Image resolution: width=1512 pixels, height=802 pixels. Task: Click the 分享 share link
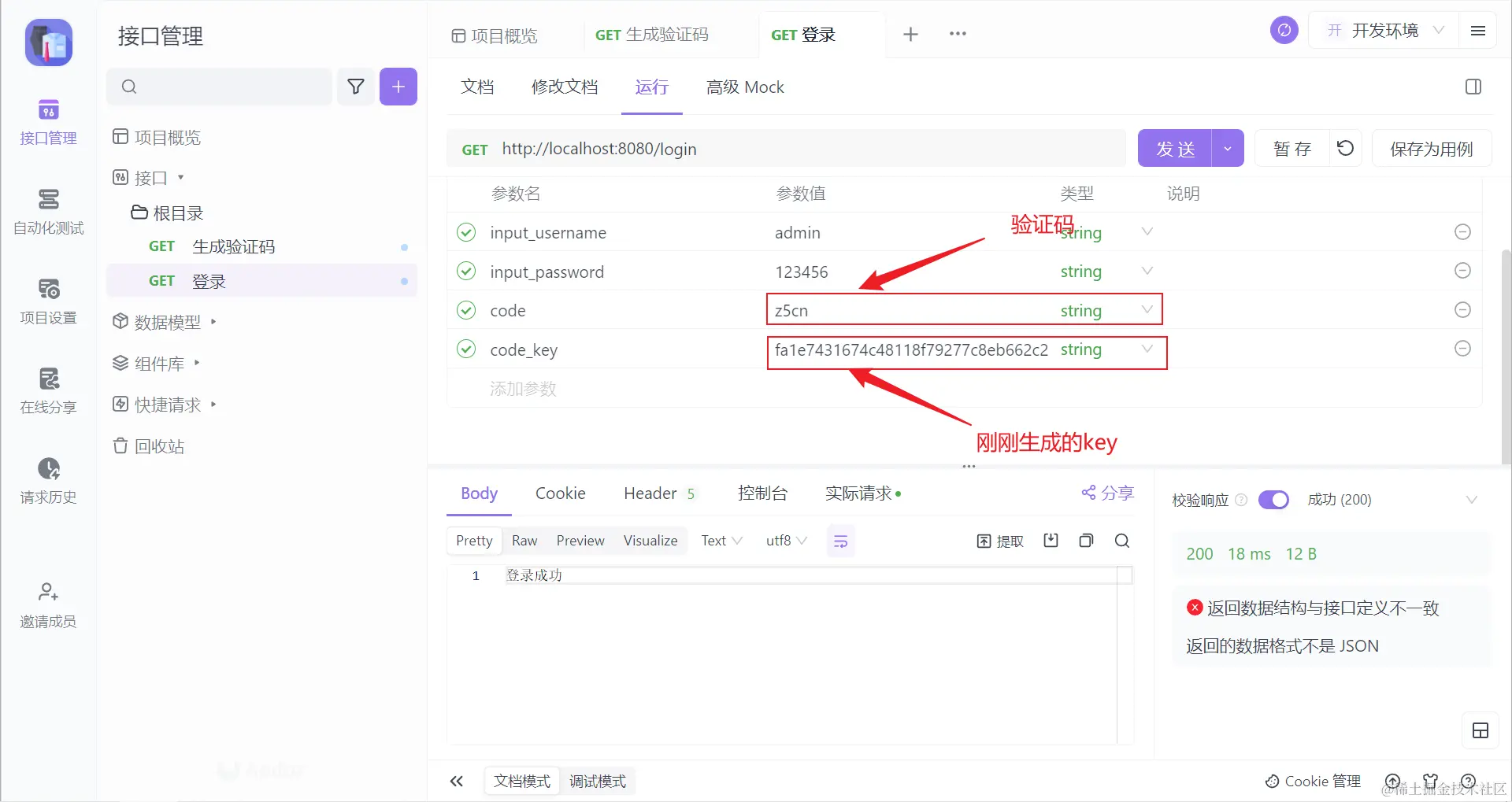coord(1107,493)
